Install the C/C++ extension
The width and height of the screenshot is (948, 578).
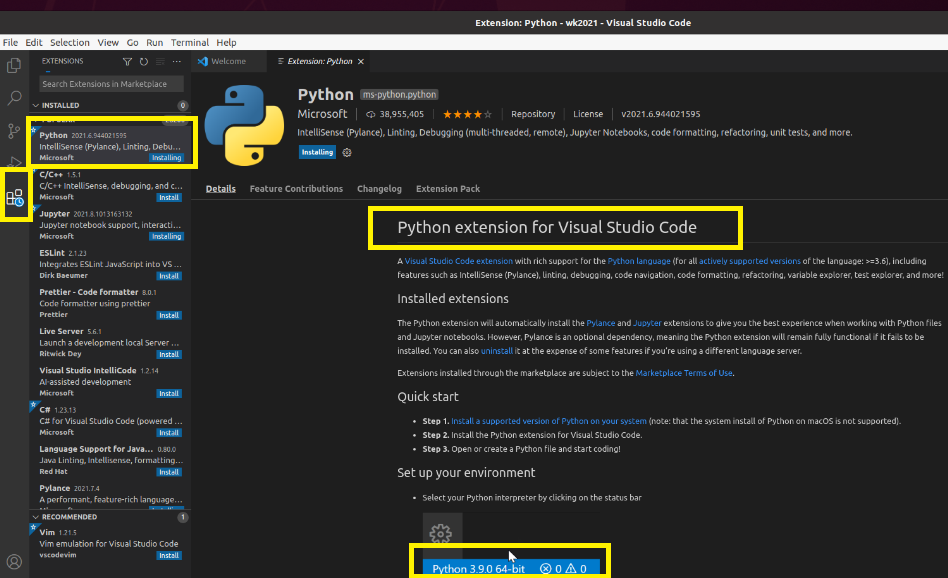tap(169, 198)
